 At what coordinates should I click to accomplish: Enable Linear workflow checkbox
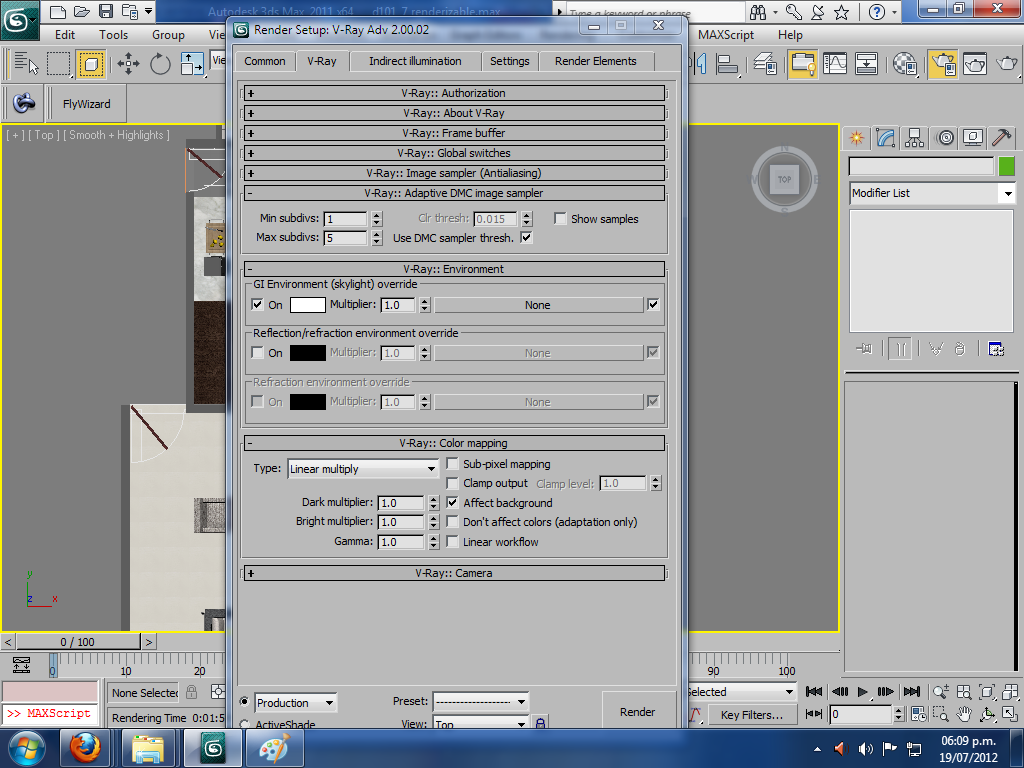tap(452, 541)
